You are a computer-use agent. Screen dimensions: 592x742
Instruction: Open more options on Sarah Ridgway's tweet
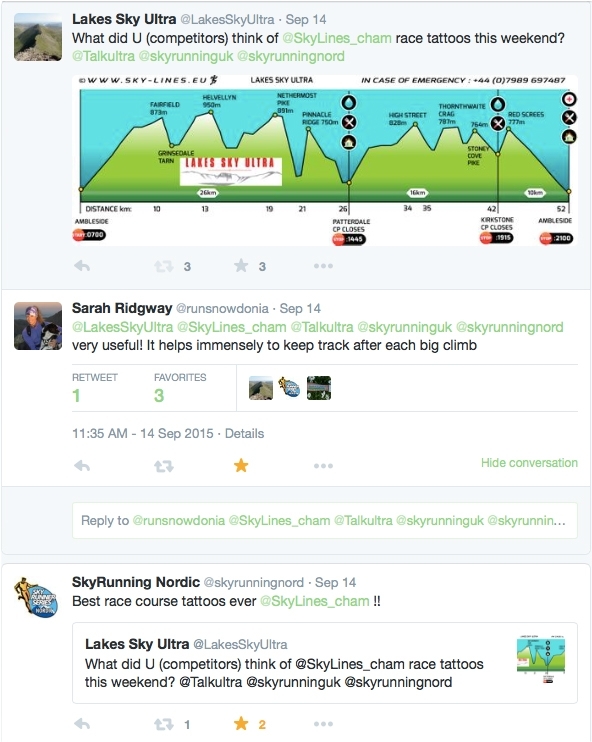click(323, 466)
